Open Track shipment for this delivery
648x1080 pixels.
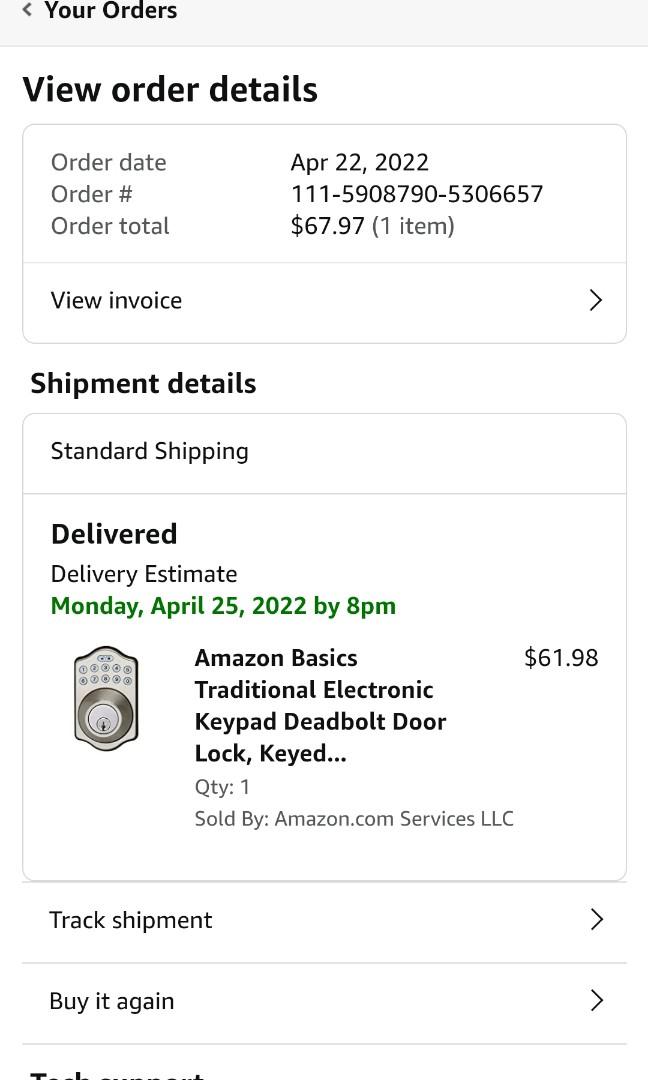131,919
